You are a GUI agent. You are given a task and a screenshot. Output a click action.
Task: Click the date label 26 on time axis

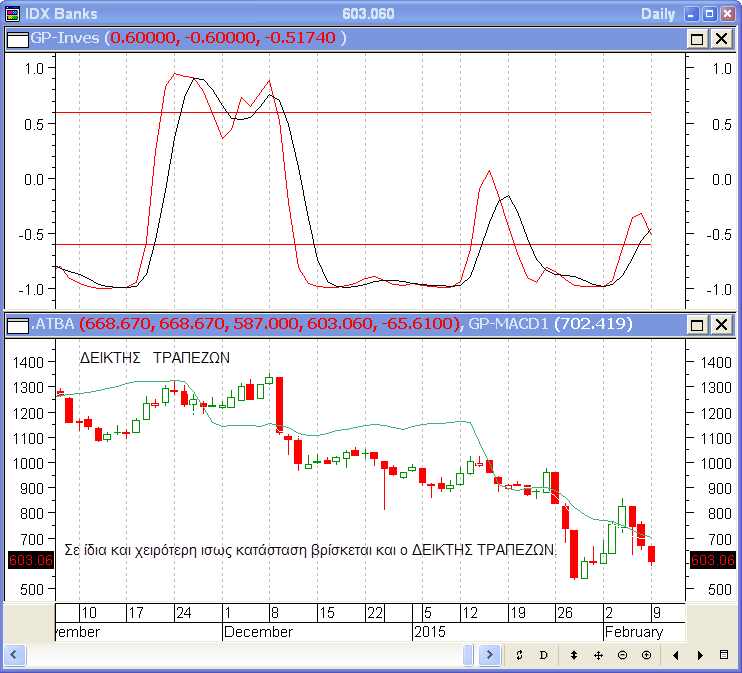pos(565,613)
